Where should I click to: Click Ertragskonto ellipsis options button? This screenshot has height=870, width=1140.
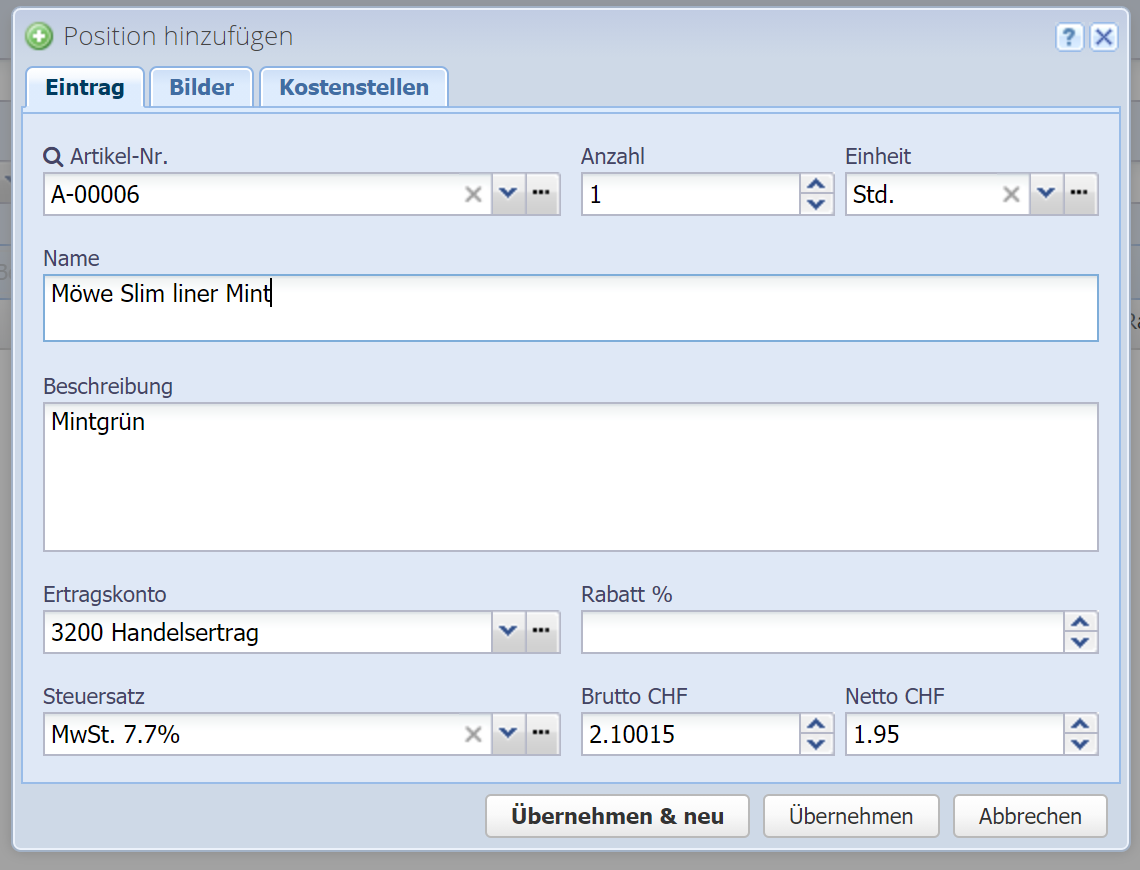[x=542, y=631]
